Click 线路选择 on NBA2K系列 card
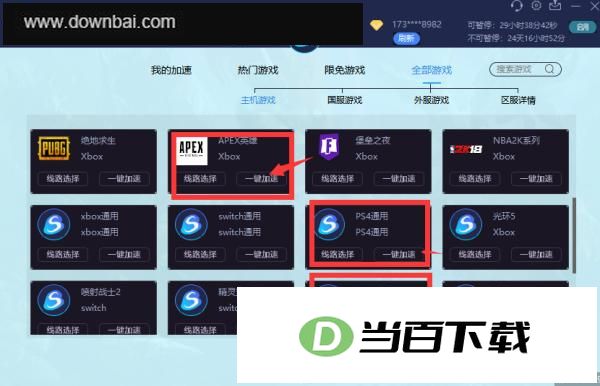This screenshot has height=386, width=600. click(475, 179)
